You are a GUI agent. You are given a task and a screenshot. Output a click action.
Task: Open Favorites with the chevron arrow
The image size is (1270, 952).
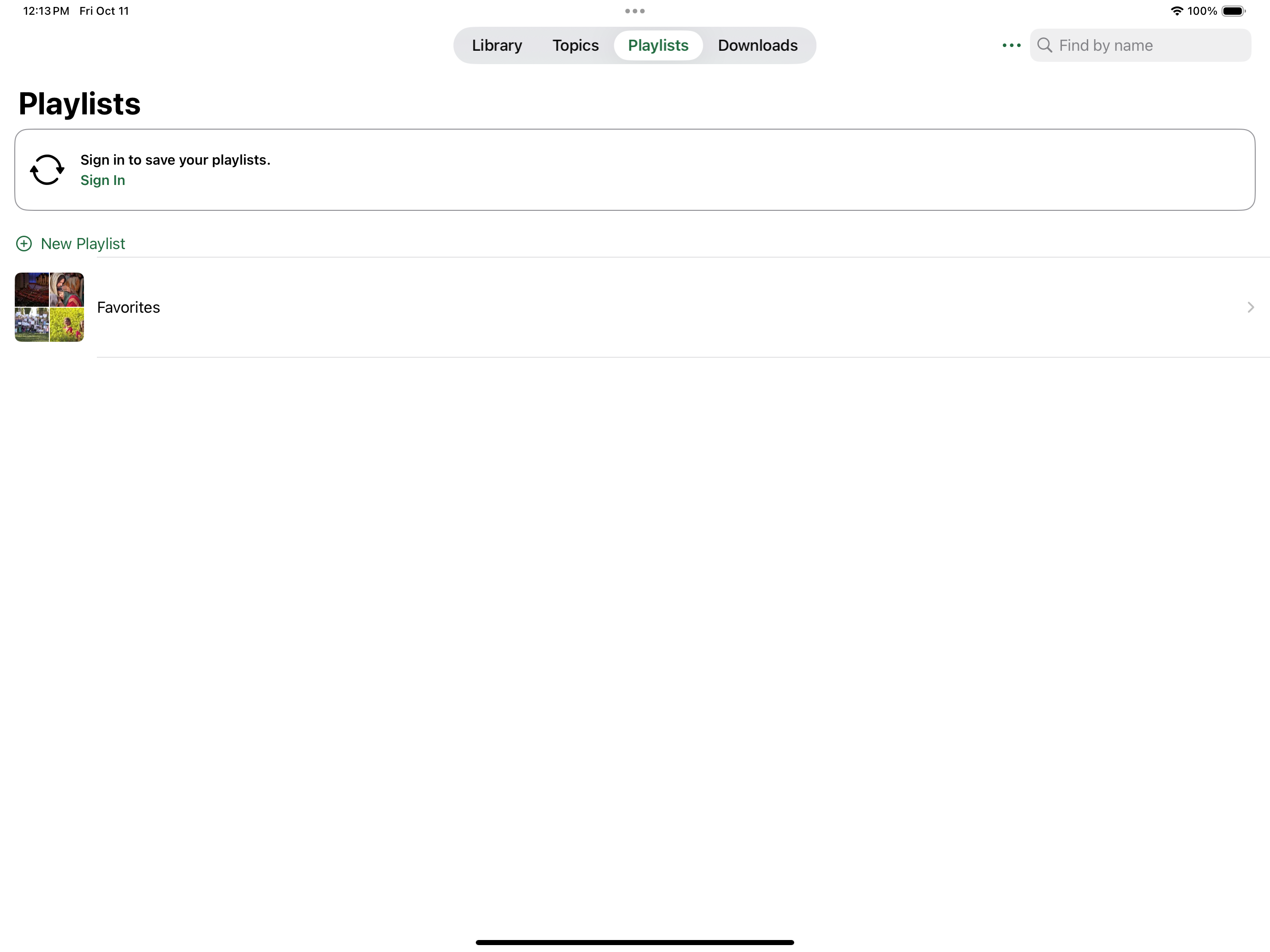tap(1251, 308)
